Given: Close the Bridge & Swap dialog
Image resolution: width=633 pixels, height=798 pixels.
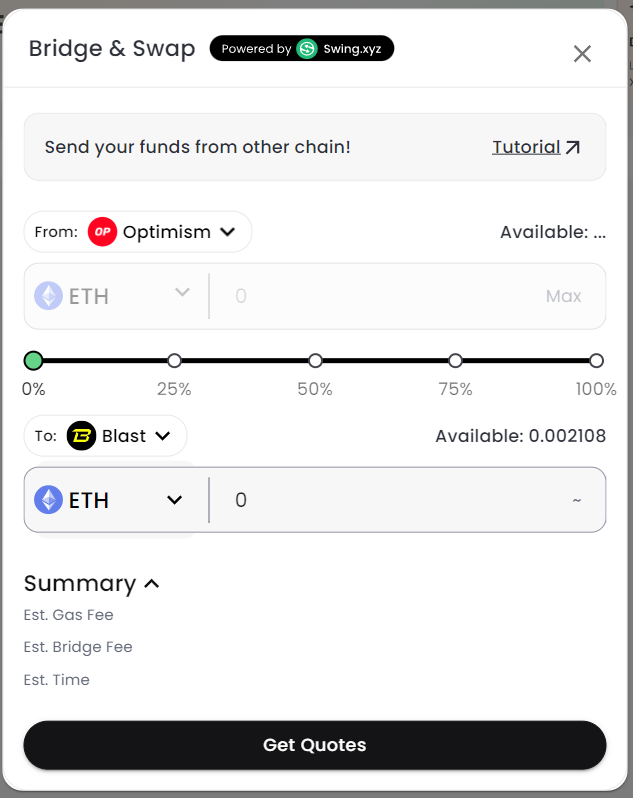Looking at the screenshot, I should coord(582,54).
